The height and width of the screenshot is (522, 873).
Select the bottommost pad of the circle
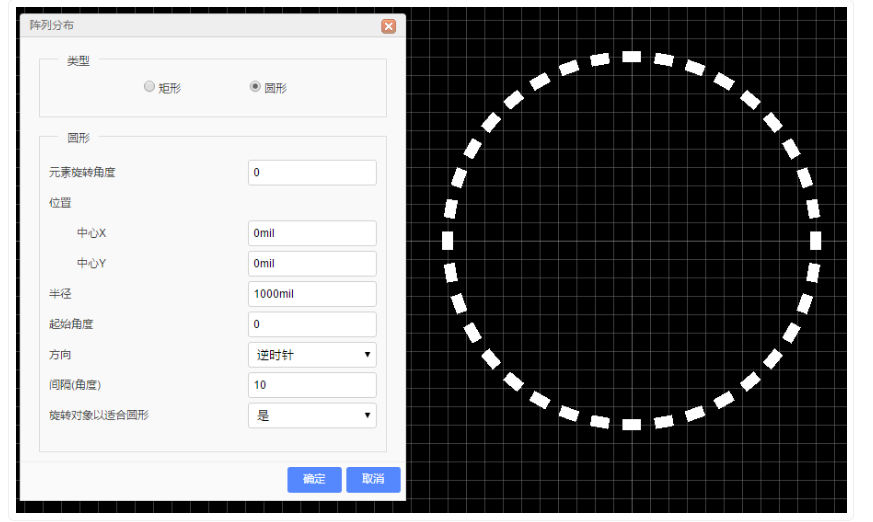[x=632, y=424]
